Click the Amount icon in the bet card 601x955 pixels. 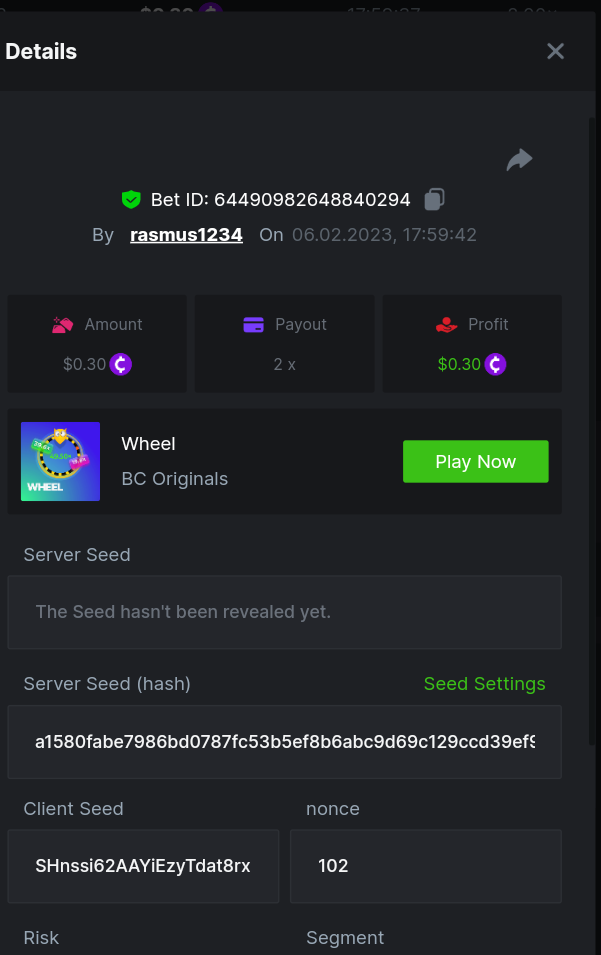(63, 325)
